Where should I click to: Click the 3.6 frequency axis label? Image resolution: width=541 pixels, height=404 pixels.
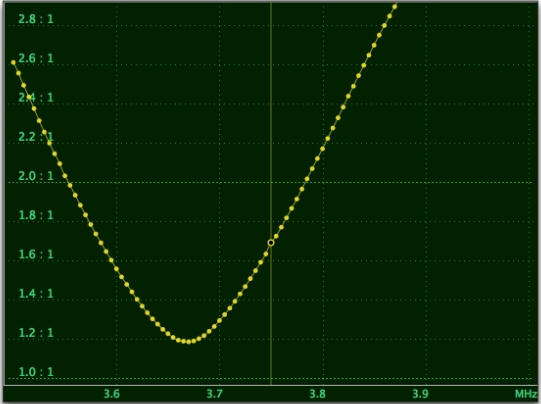click(112, 394)
